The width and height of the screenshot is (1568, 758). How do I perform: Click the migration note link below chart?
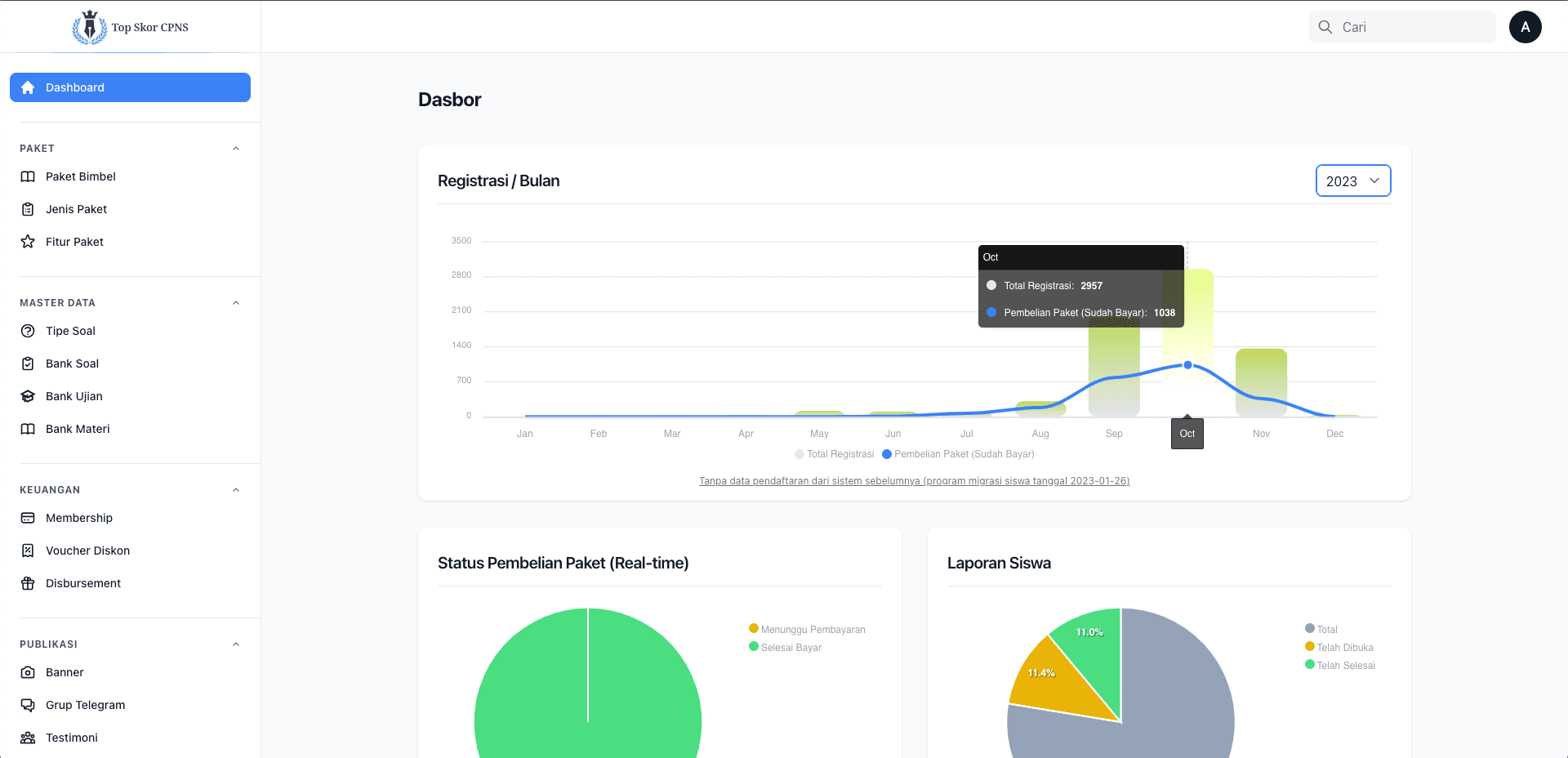coord(914,481)
